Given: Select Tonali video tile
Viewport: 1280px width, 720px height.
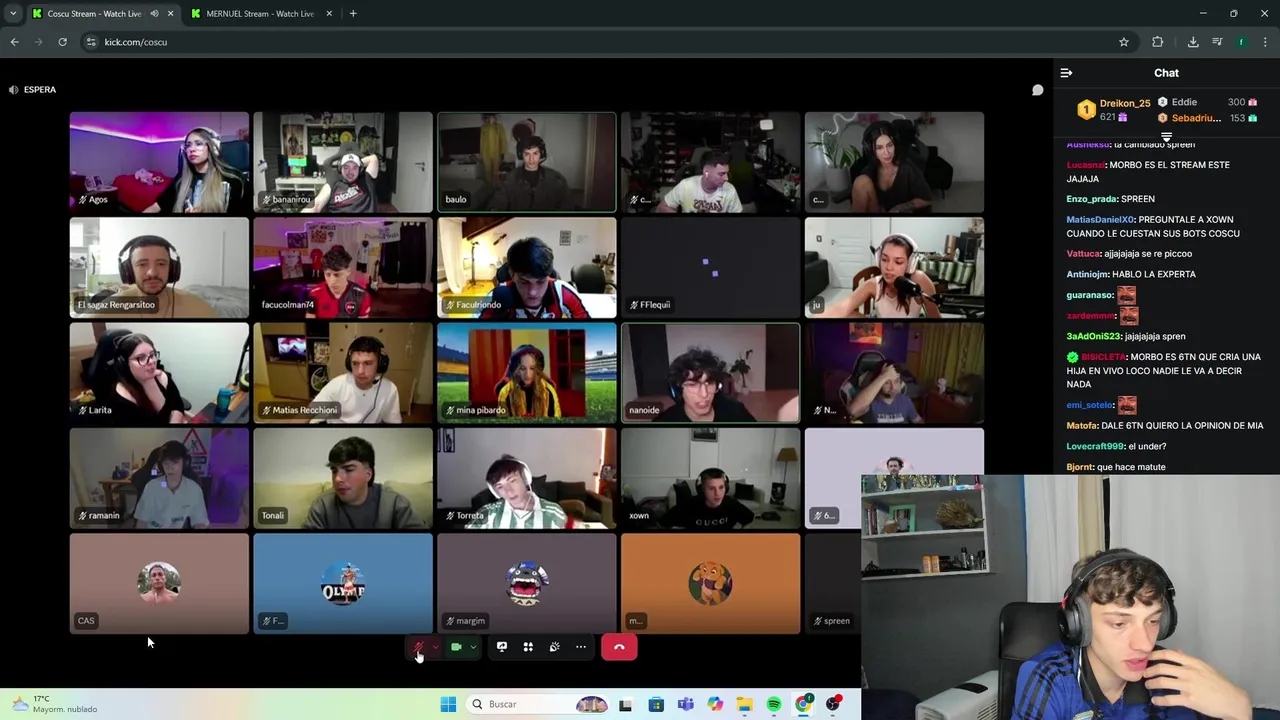Looking at the screenshot, I should click(343, 478).
